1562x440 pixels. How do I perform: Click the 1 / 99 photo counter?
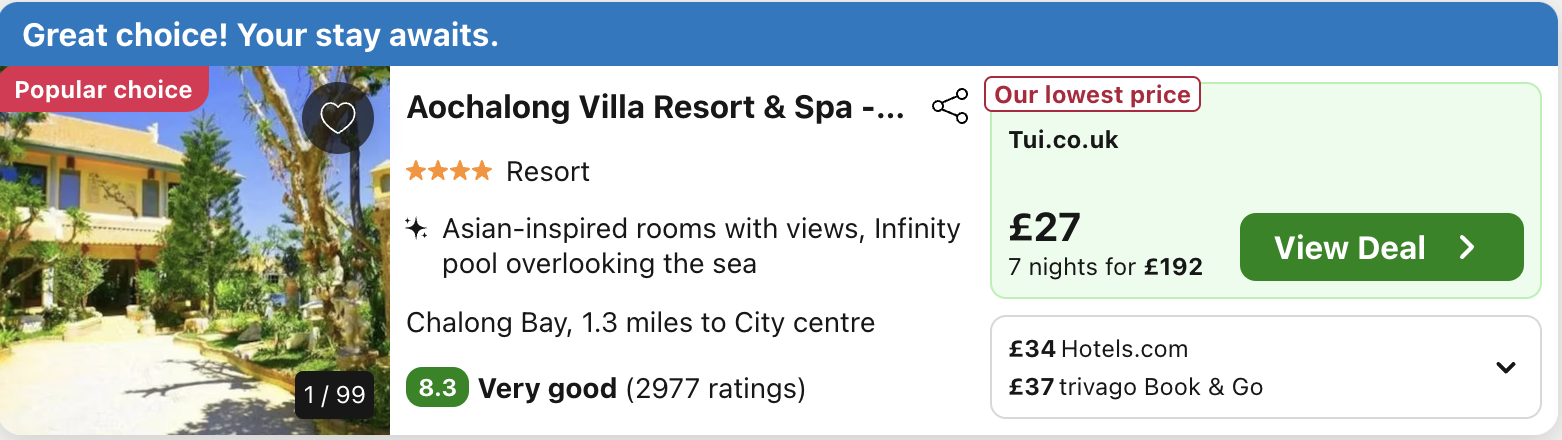coord(335,395)
